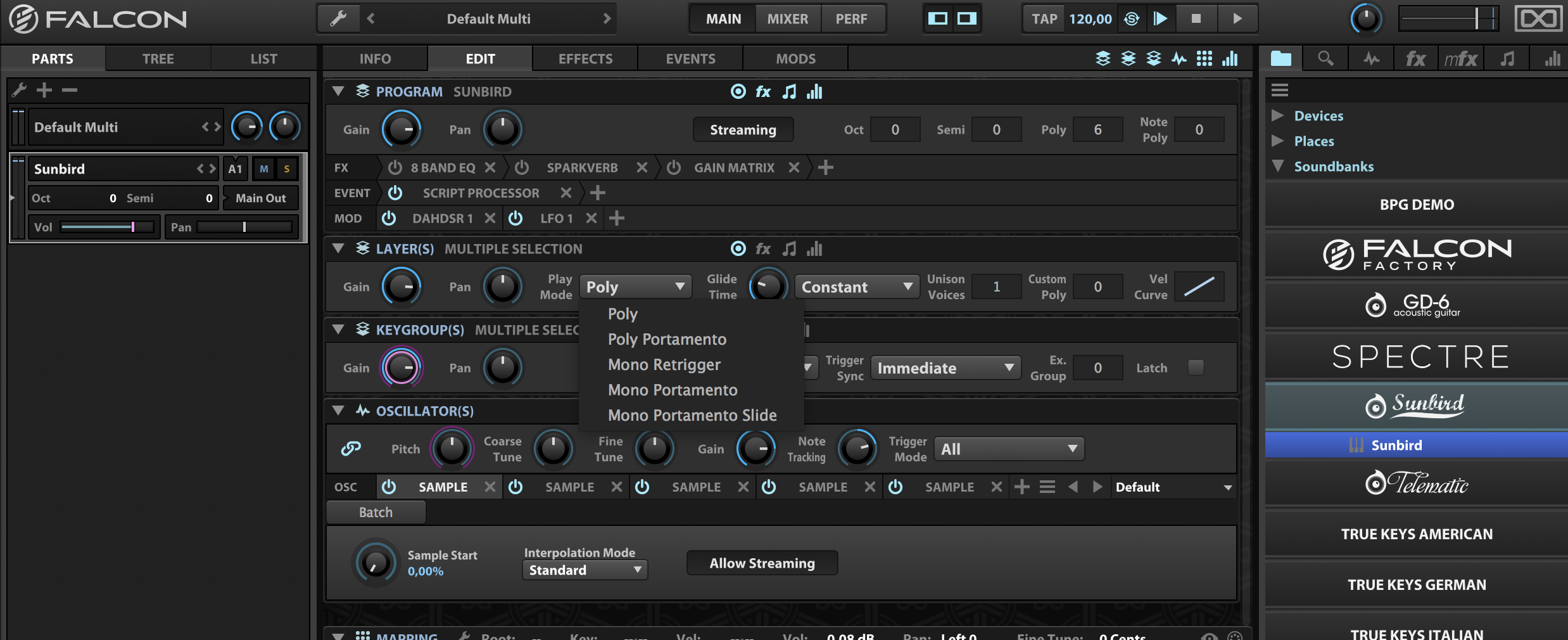This screenshot has width=1568, height=640.
Task: Open parts wrench tool menu
Action: pos(19,90)
